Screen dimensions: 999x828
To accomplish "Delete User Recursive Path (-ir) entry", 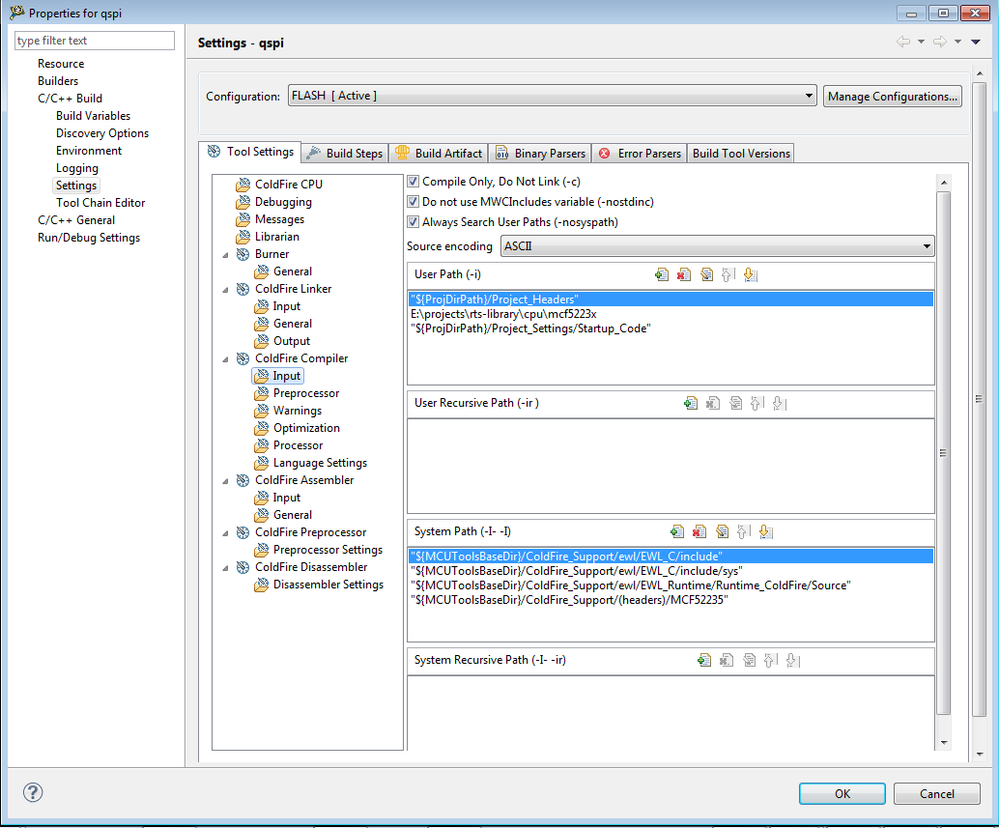I will (x=713, y=403).
